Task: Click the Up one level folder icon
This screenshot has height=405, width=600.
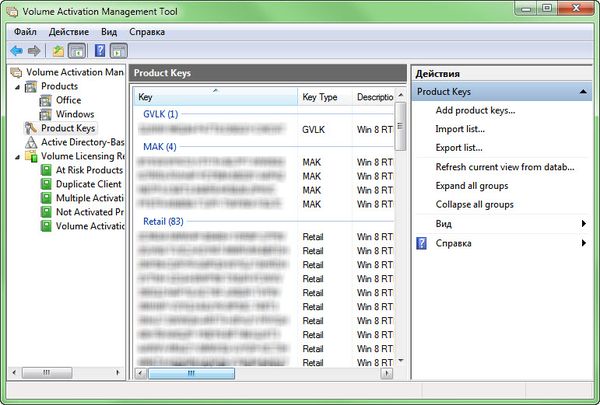Action: [58, 51]
